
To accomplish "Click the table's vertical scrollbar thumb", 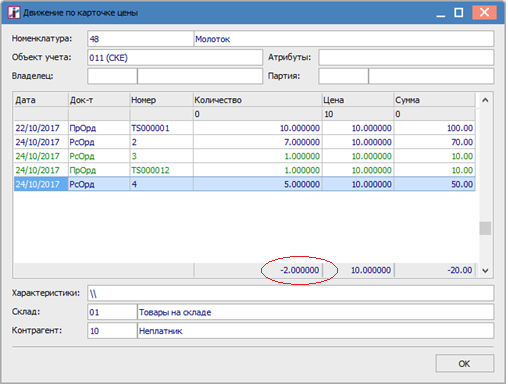I will [x=486, y=229].
